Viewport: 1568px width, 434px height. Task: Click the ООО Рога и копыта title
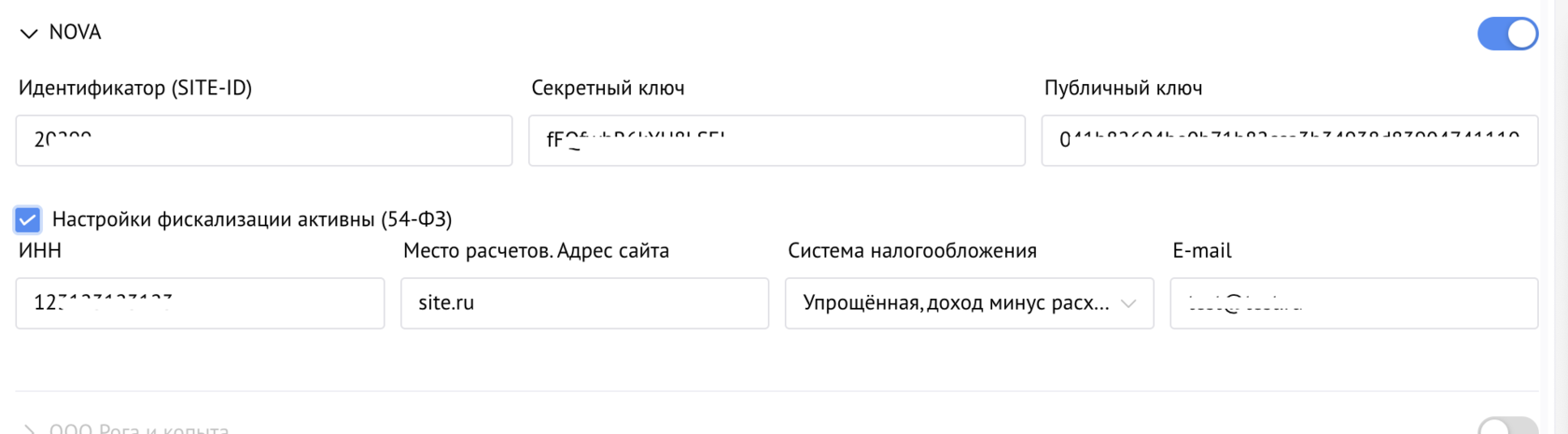click(x=139, y=428)
